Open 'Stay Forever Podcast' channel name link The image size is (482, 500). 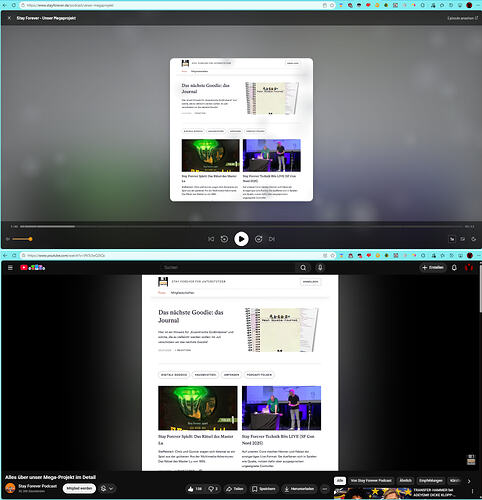[37, 486]
